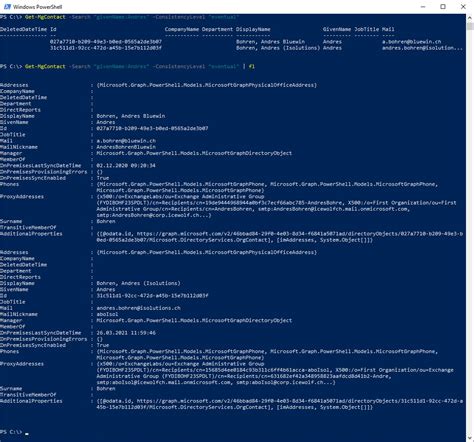Click the aboIsol MailNickname value

coord(107,314)
